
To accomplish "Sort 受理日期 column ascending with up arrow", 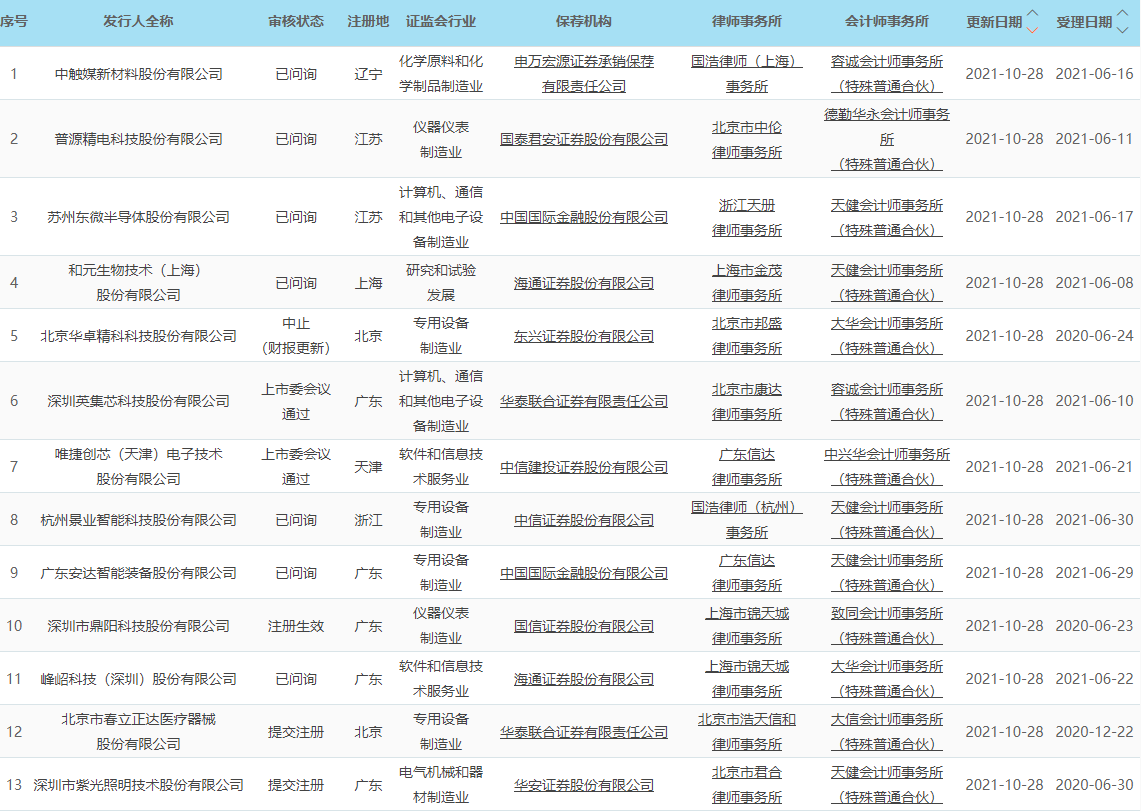I will (1122, 14).
